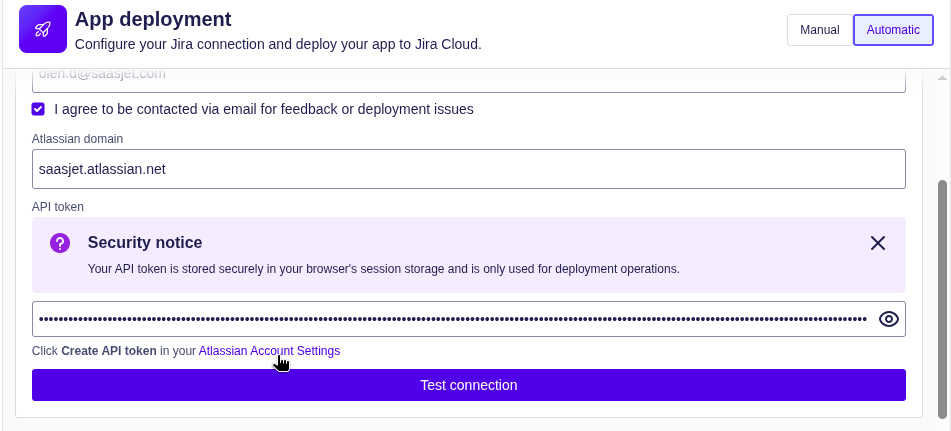Dismiss the Security notice banner
The image size is (951, 431).
[877, 243]
